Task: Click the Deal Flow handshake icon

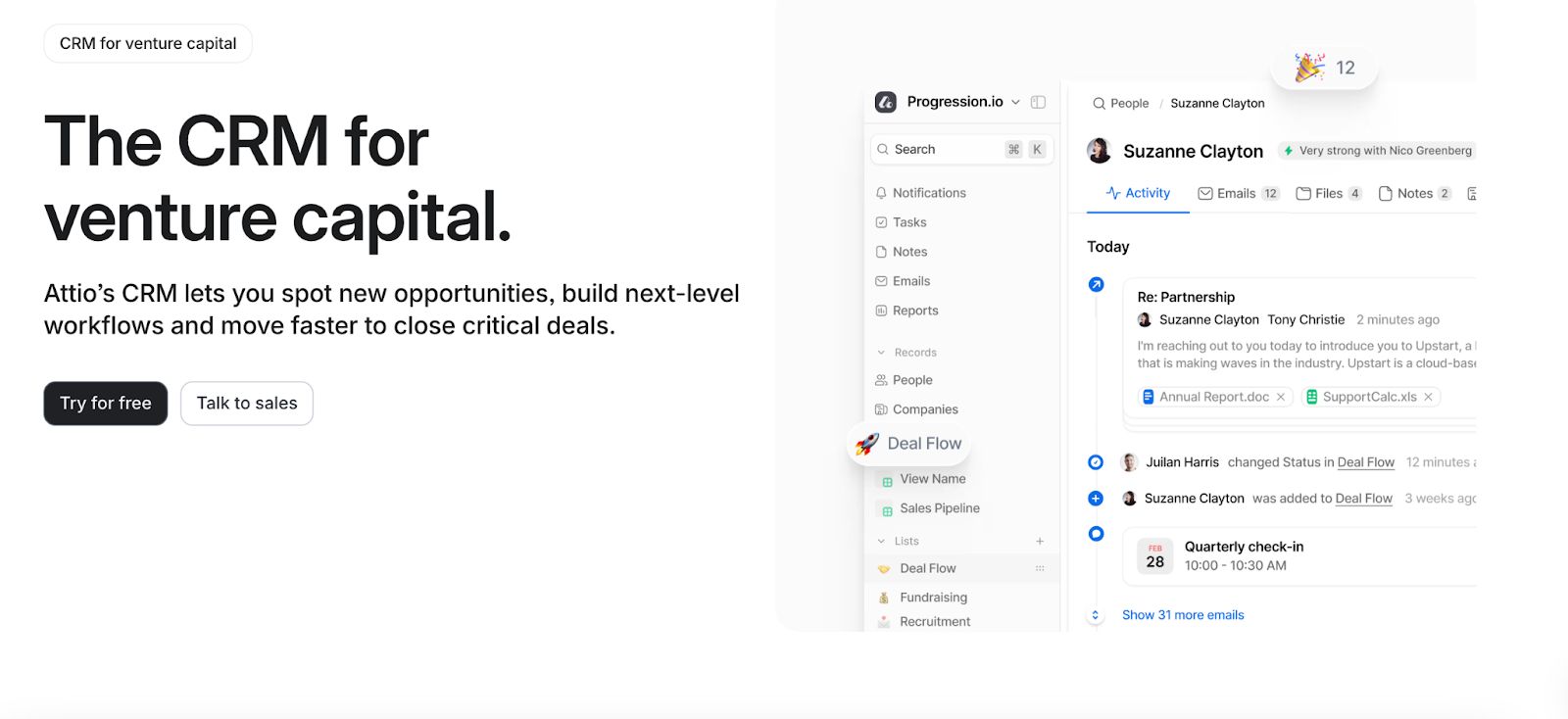Action: (x=884, y=569)
